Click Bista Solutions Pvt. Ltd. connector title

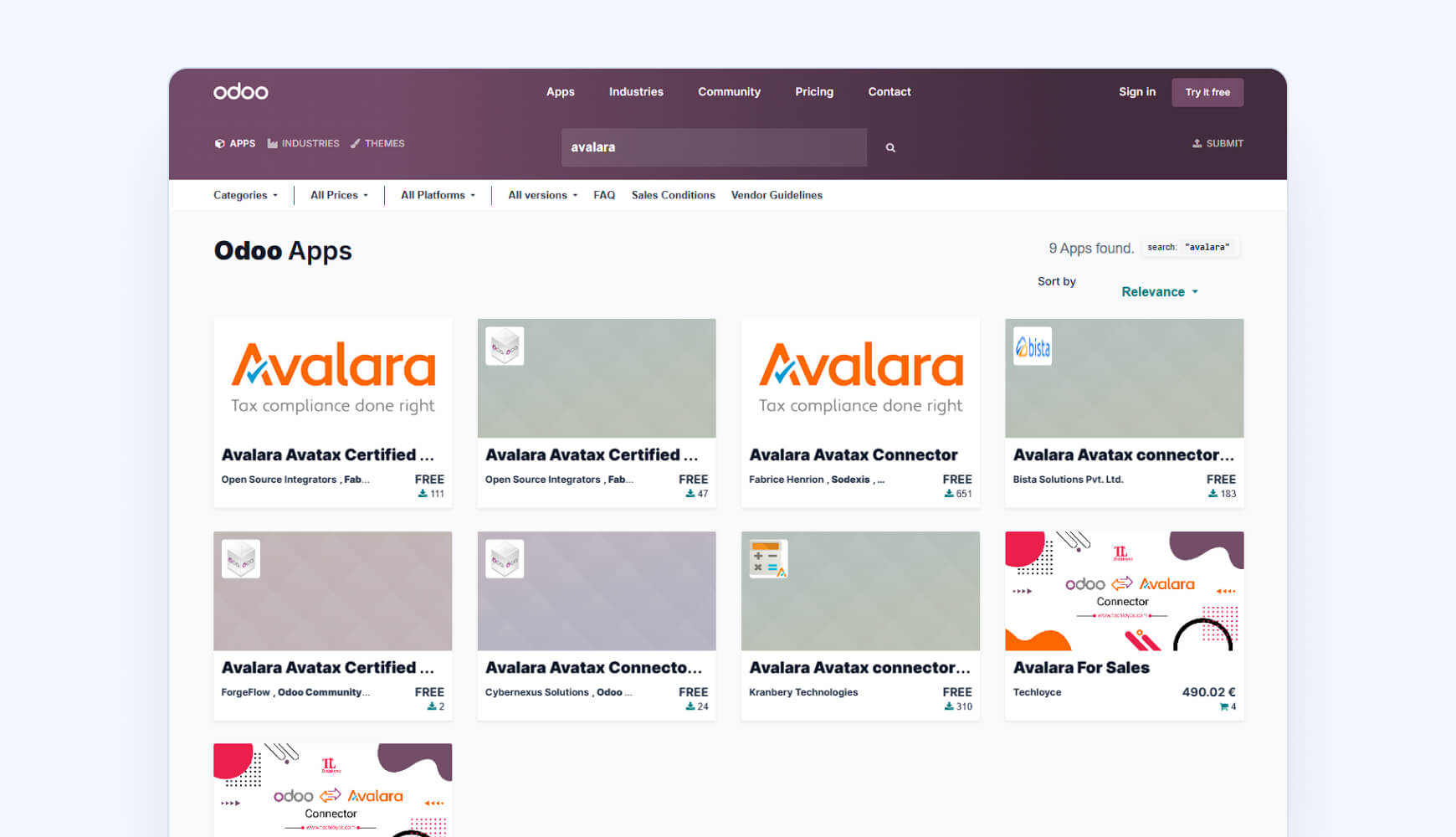point(1124,454)
